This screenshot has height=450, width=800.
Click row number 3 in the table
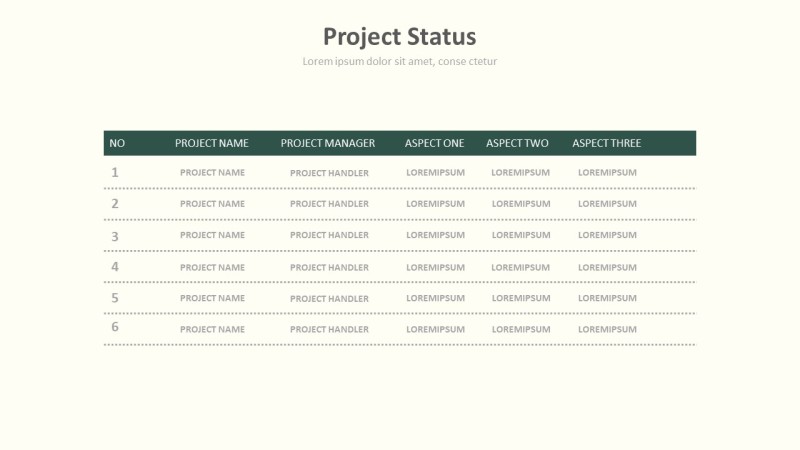click(115, 236)
